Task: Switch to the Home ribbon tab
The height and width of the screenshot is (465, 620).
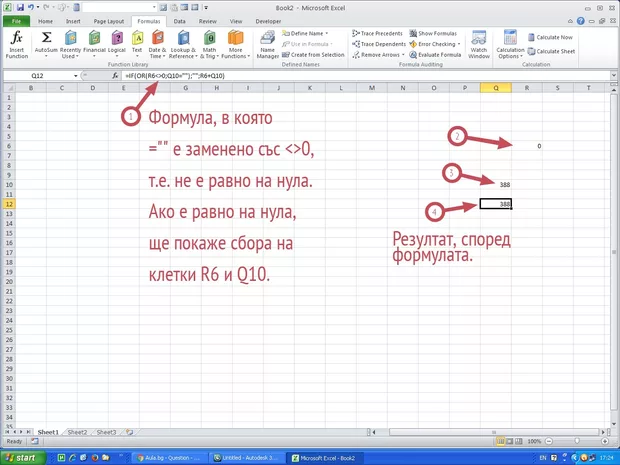Action: click(x=45, y=21)
